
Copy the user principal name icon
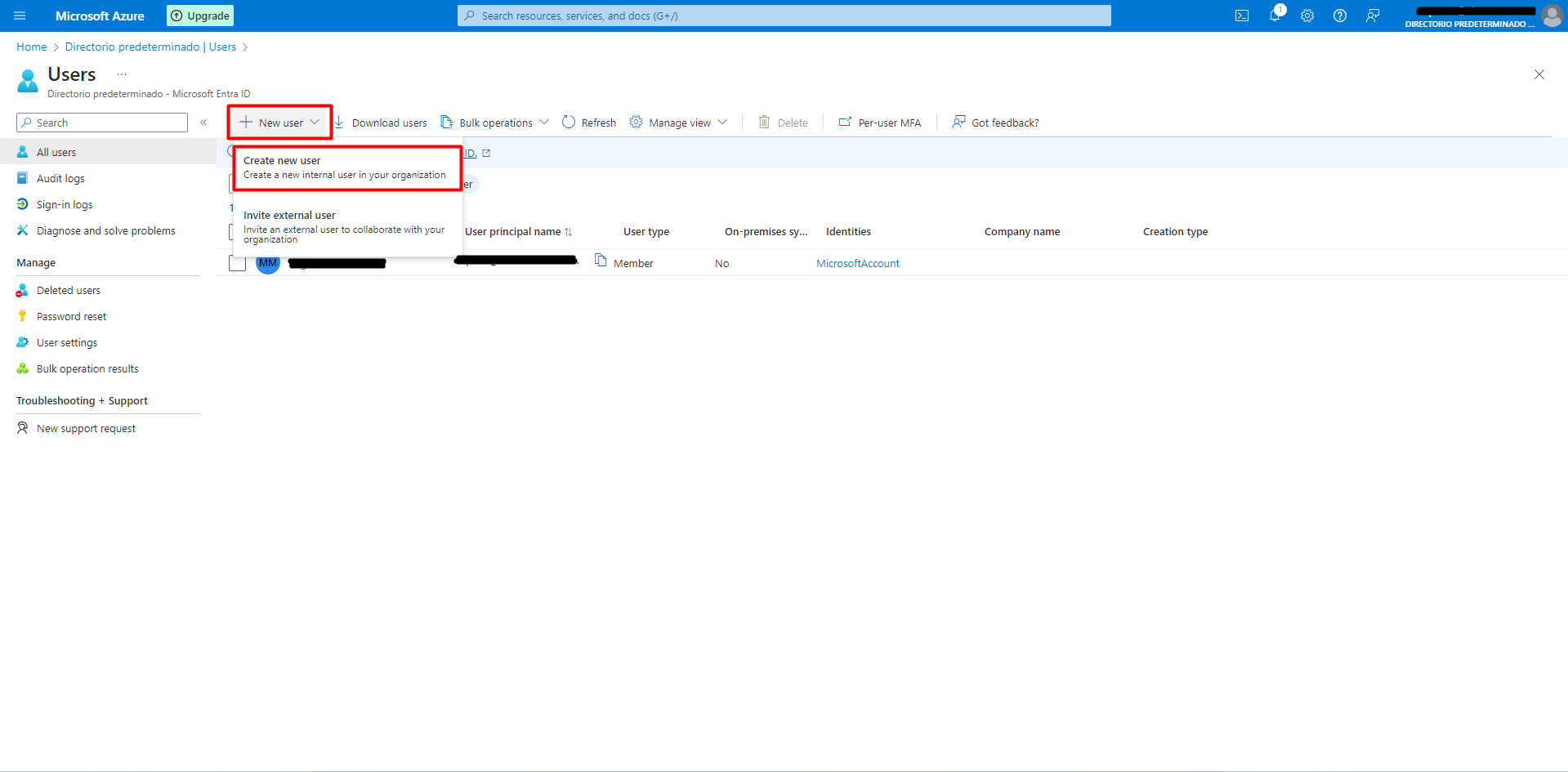(601, 261)
